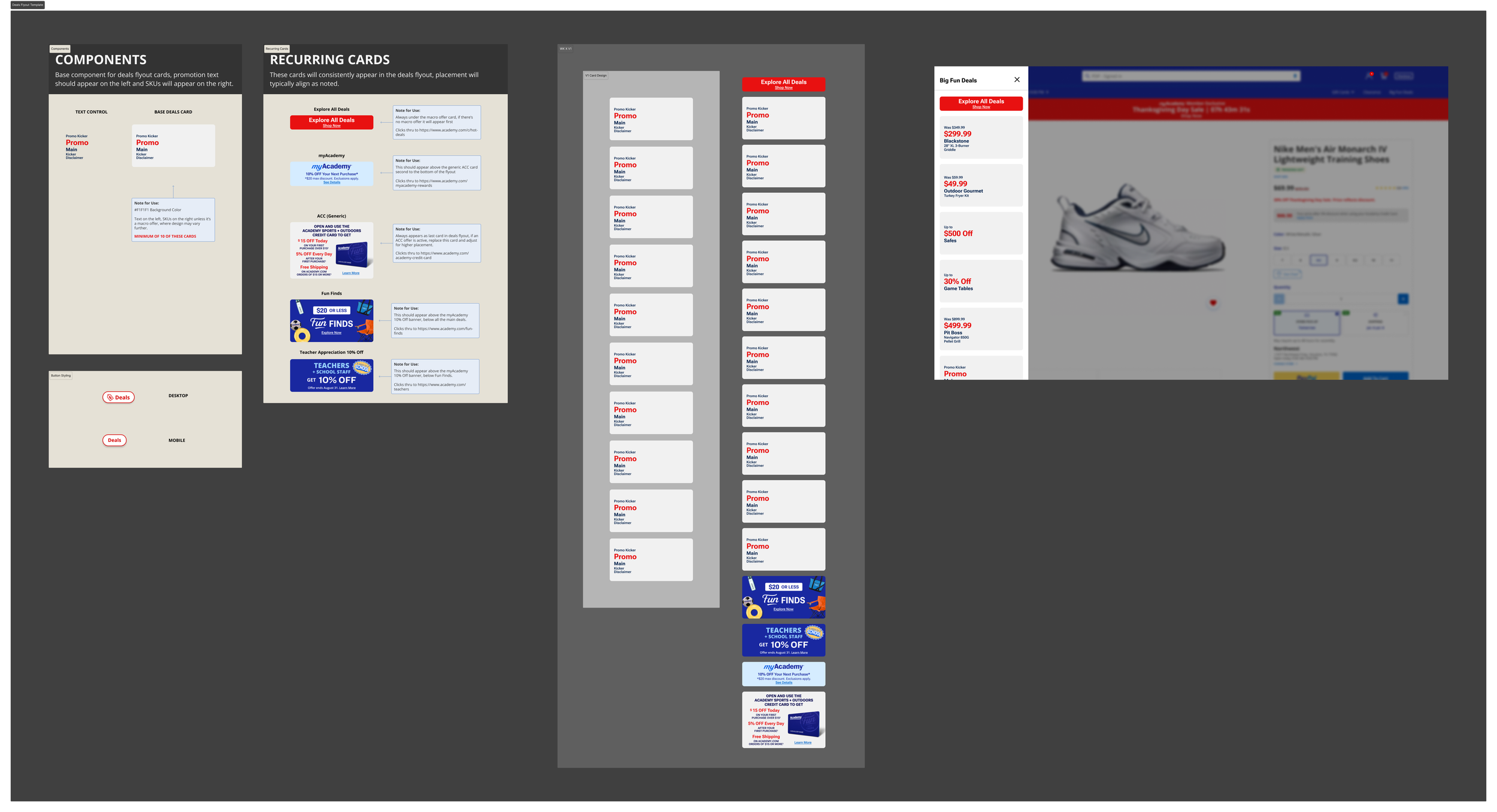Screen dimensions: 1497x812
Task: Click the #F1F1F1 Background Color note box
Action: click(173, 220)
